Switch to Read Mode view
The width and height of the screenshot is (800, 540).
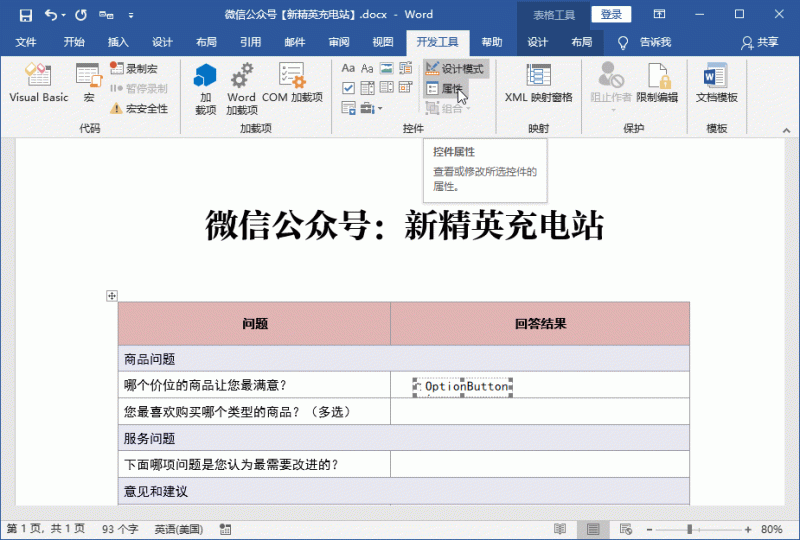coord(560,529)
